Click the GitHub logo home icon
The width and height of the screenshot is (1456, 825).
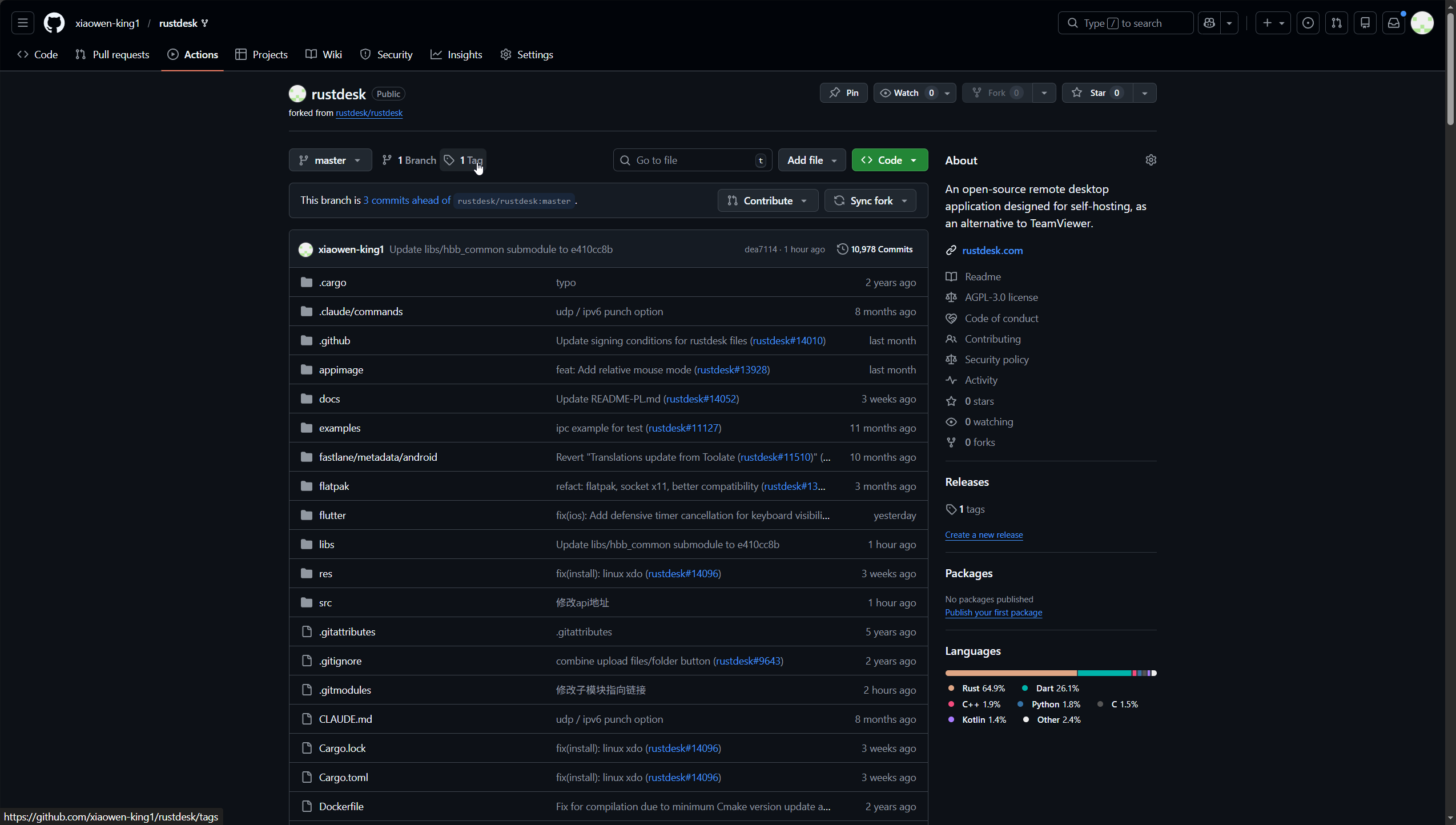coord(54,23)
